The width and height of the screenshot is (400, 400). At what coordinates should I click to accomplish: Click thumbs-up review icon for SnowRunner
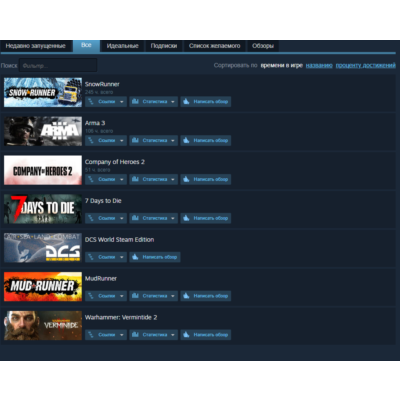pos(186,102)
